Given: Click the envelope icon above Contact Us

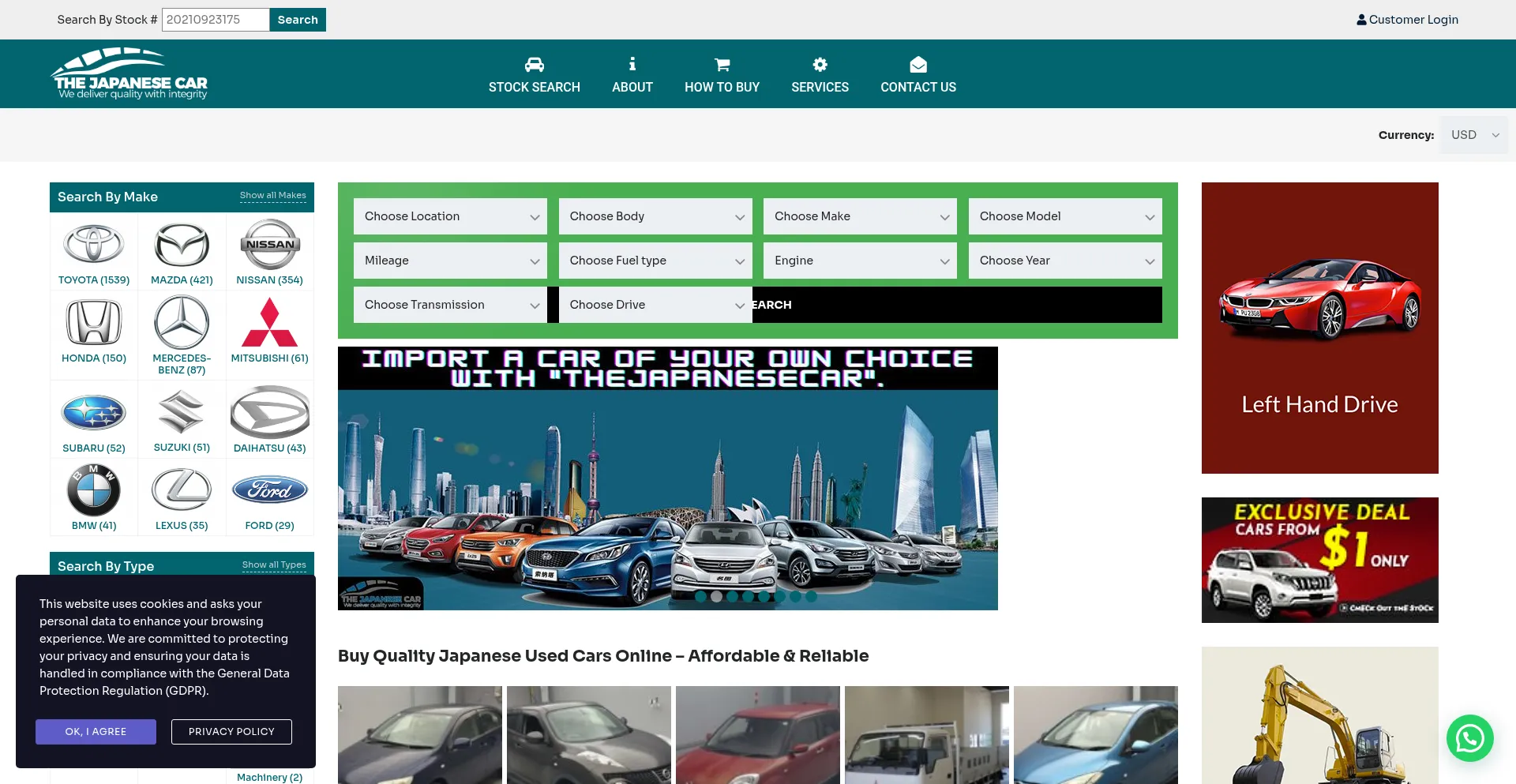Looking at the screenshot, I should pos(918,64).
